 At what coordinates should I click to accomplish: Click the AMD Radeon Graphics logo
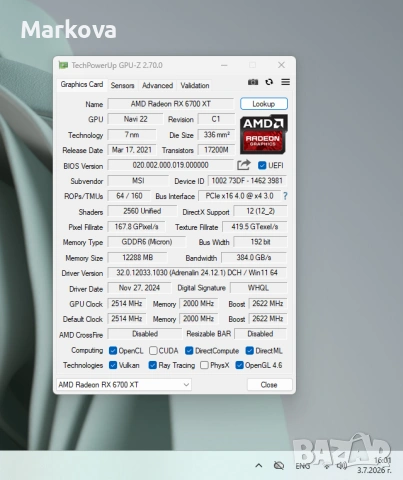click(263, 134)
